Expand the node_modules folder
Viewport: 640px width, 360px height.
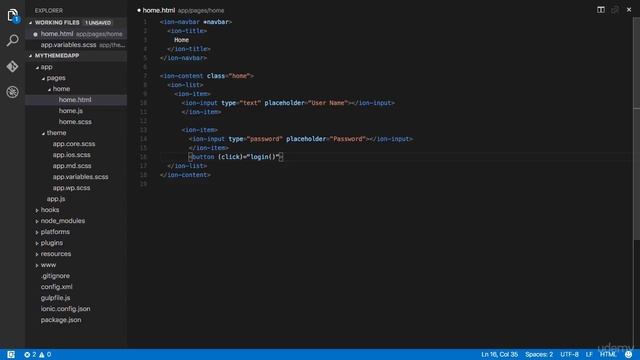pyautogui.click(x=37, y=221)
